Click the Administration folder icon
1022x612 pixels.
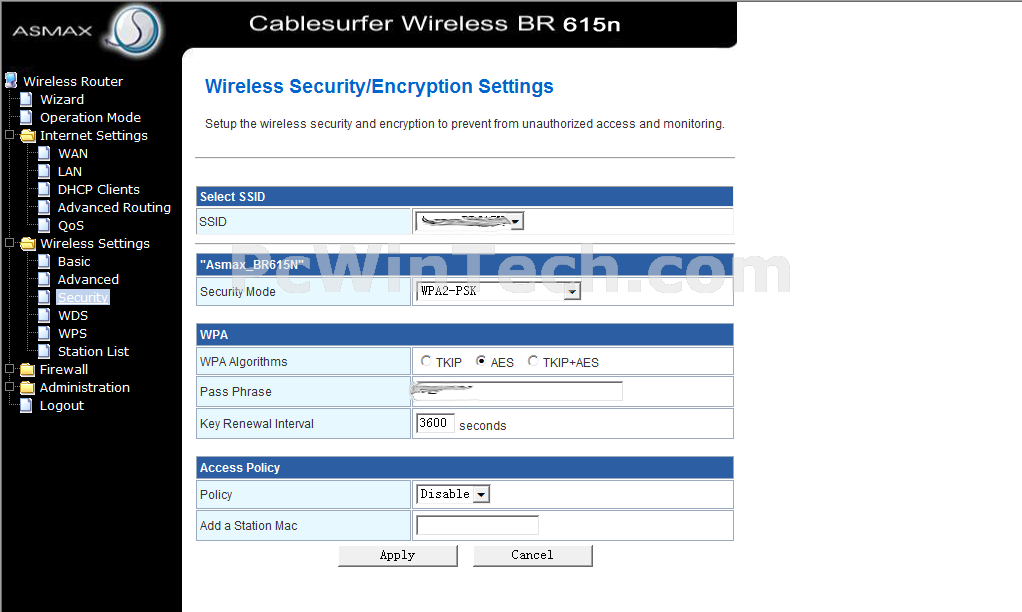click(x=27, y=387)
